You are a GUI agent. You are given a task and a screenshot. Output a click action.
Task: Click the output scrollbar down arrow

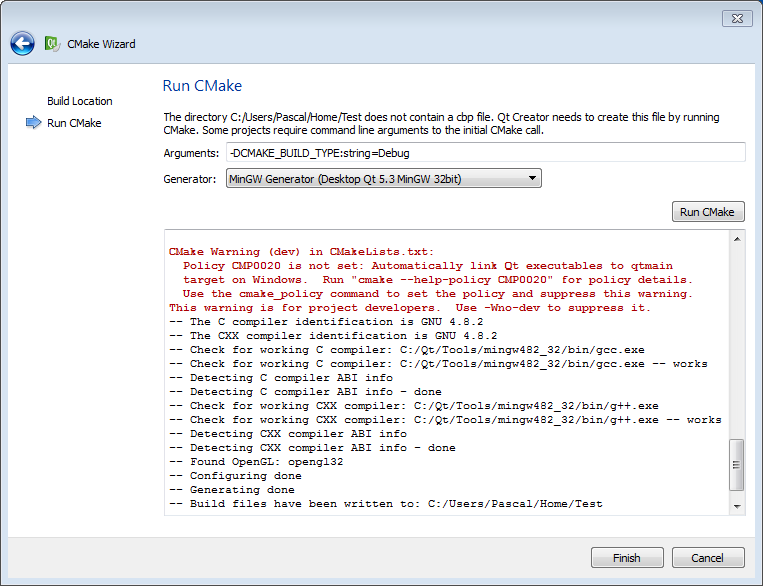point(737,507)
